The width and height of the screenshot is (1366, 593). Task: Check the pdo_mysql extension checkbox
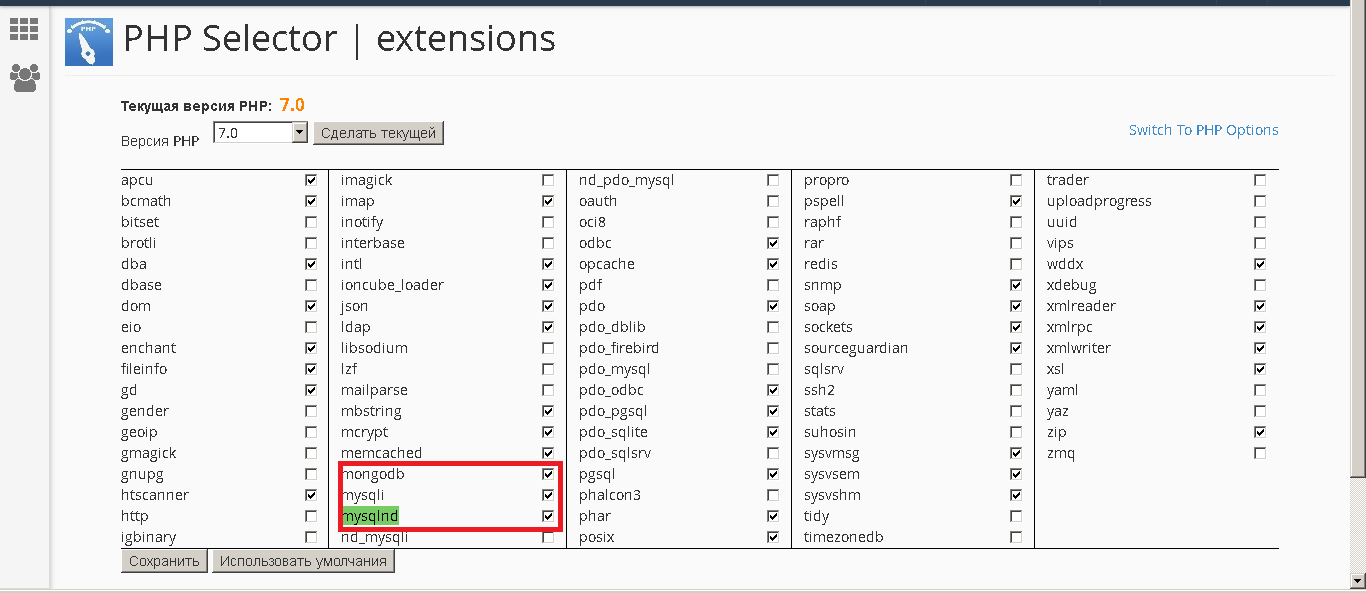[773, 369]
